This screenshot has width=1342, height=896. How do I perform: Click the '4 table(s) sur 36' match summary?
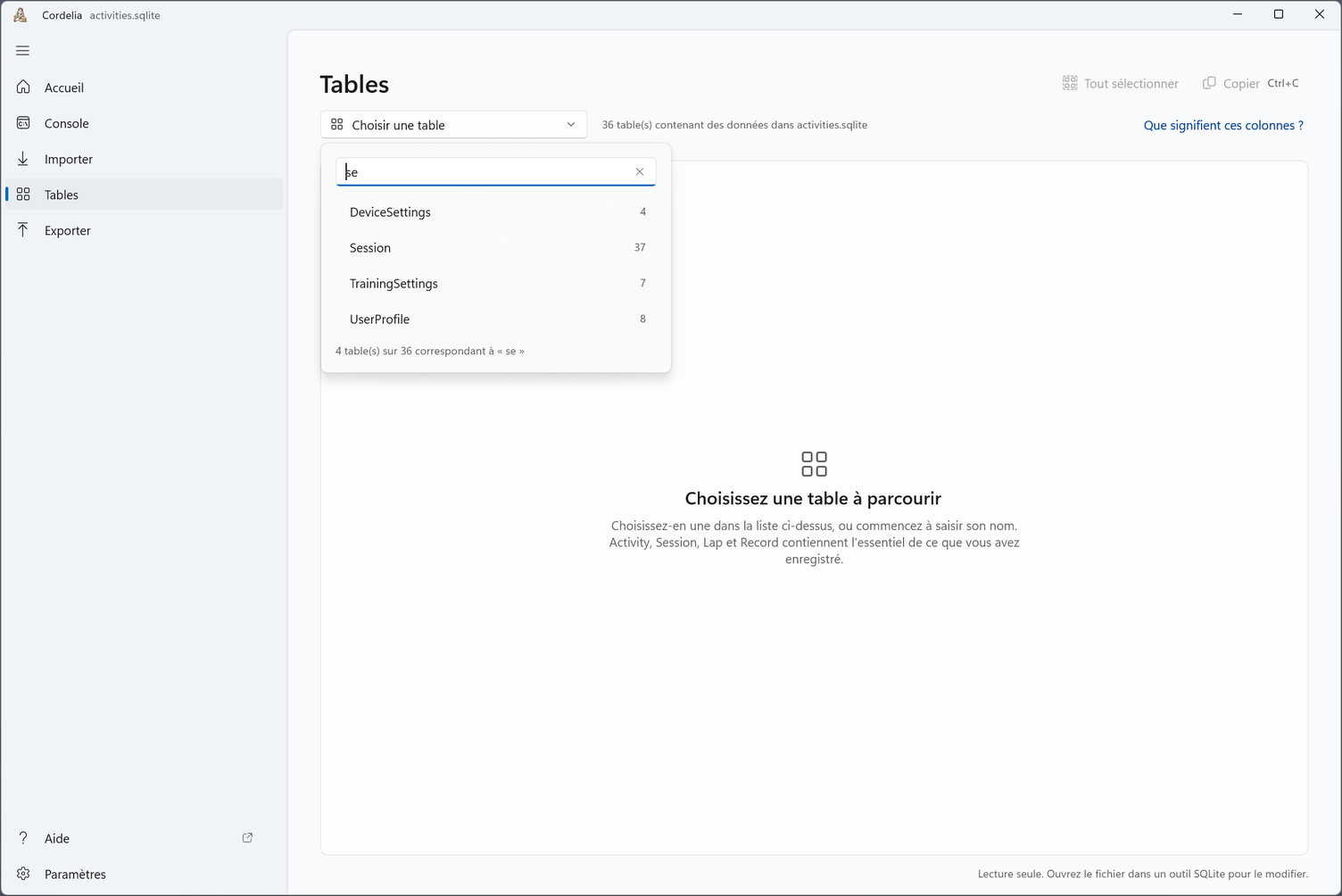coord(430,351)
